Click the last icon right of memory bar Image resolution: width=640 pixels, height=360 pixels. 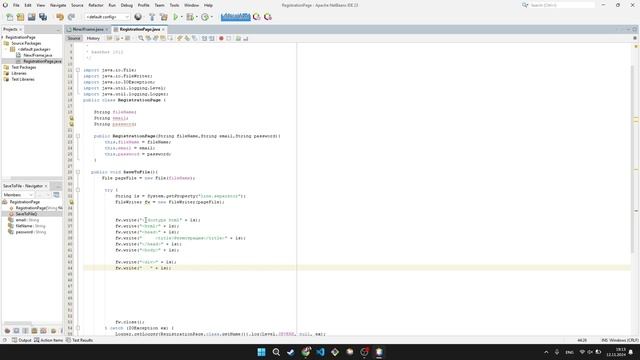(x=268, y=17)
